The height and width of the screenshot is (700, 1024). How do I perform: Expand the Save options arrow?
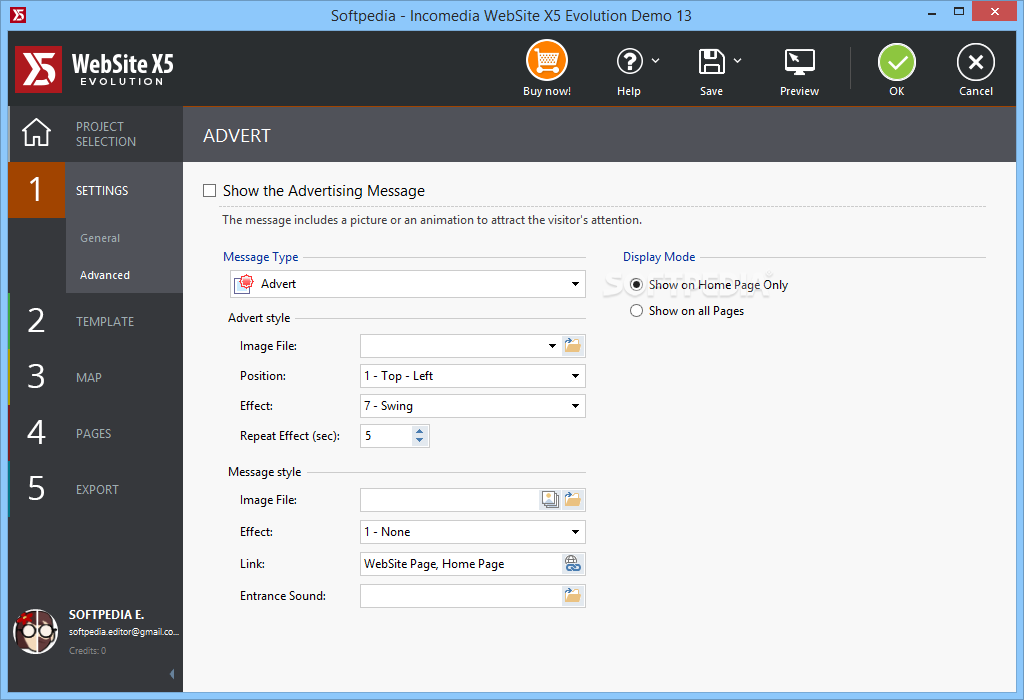(737, 61)
